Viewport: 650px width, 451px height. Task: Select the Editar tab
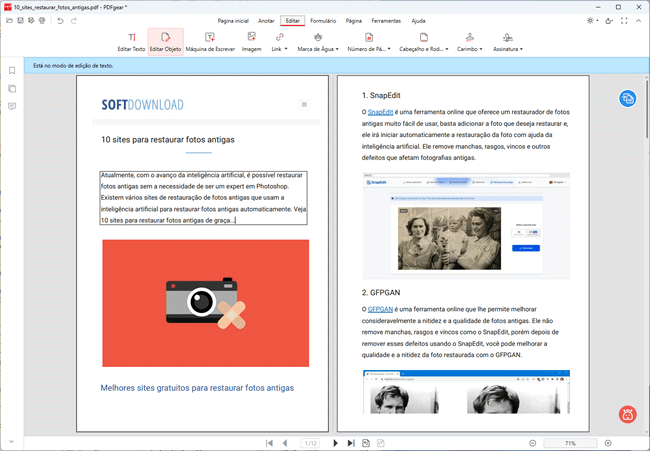293,21
